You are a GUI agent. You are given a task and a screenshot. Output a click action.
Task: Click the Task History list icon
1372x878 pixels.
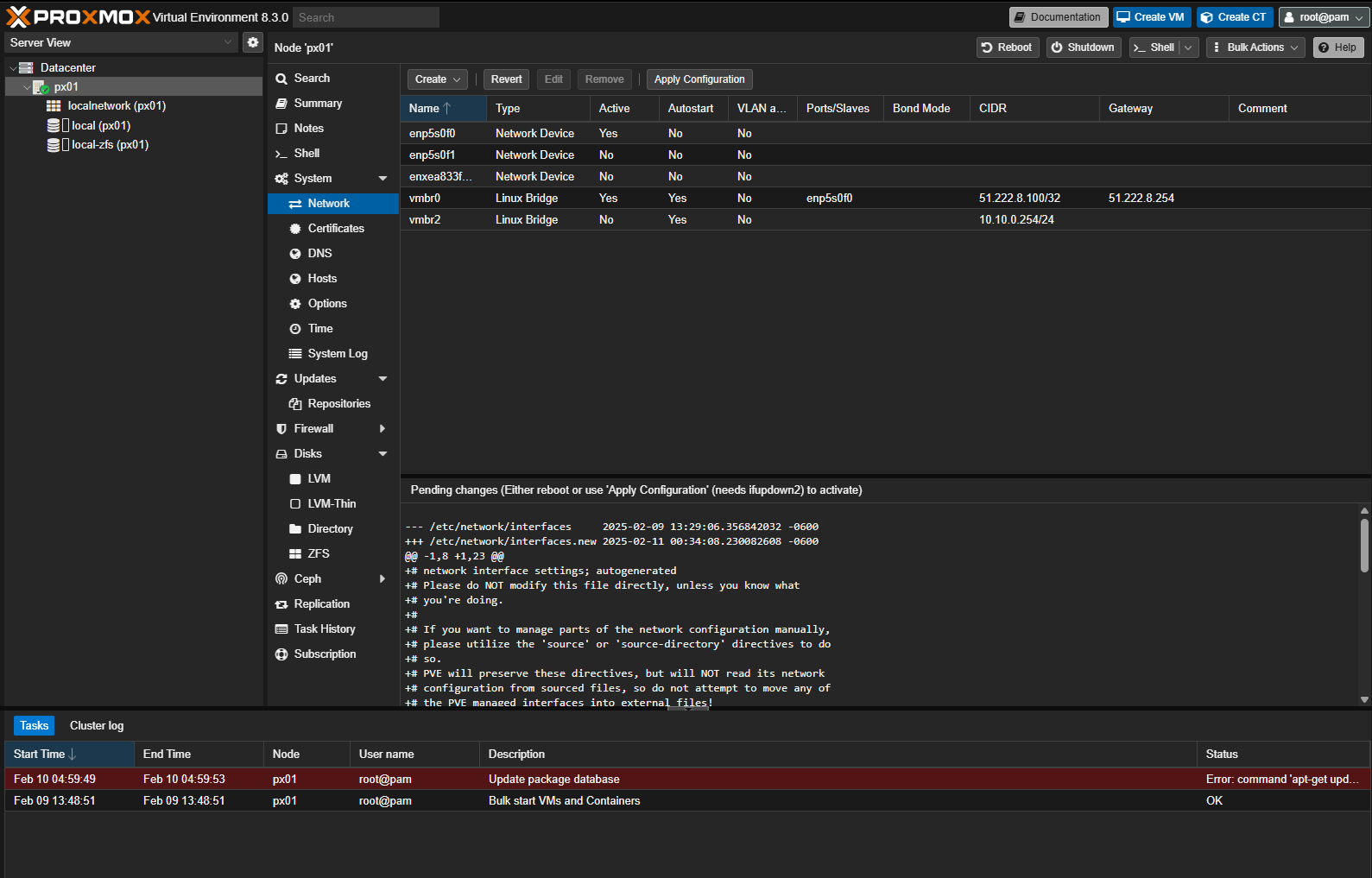pyautogui.click(x=281, y=628)
